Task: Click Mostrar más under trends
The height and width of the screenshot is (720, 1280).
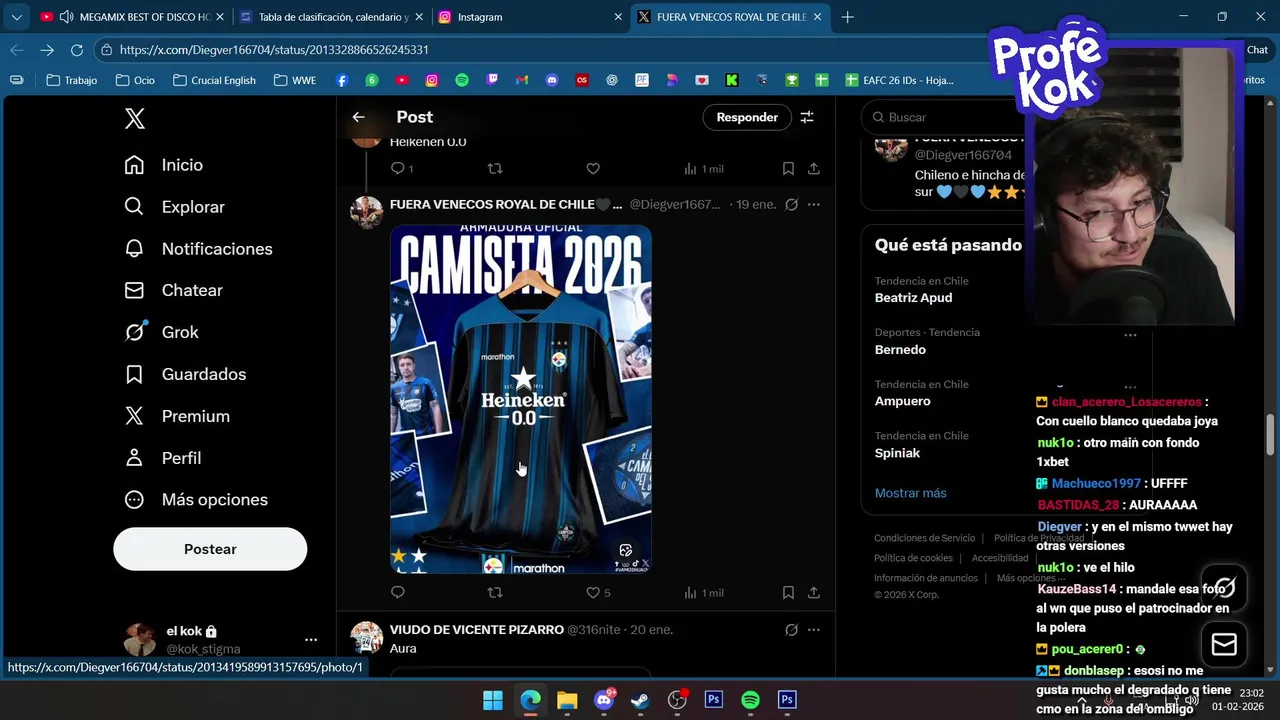Action: click(x=910, y=493)
